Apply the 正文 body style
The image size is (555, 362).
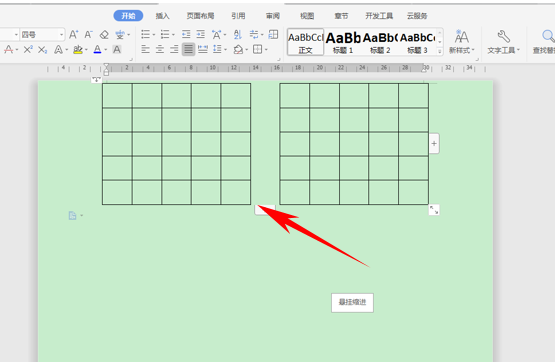point(305,42)
